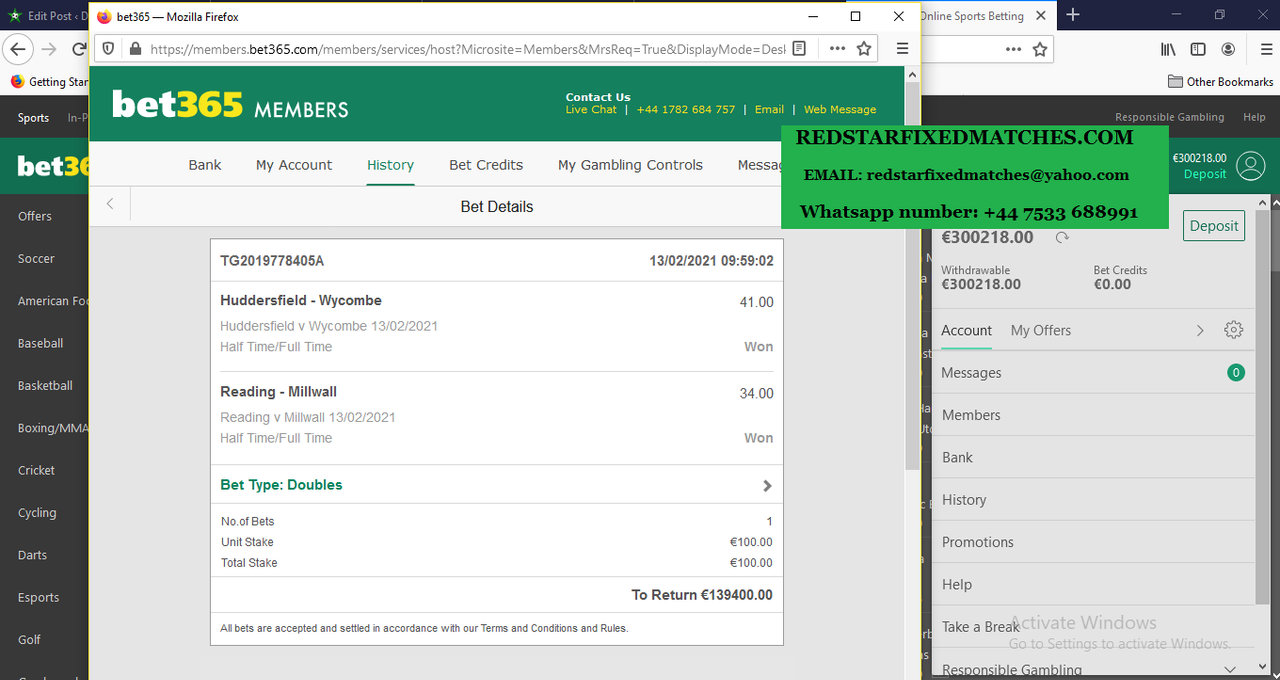Open Bank in the account menu
This screenshot has height=680, width=1280.
(x=1093, y=457)
